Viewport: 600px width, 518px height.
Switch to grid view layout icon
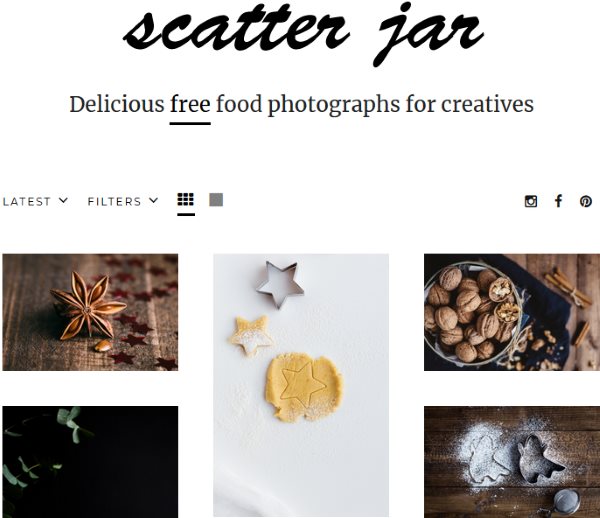(186, 200)
